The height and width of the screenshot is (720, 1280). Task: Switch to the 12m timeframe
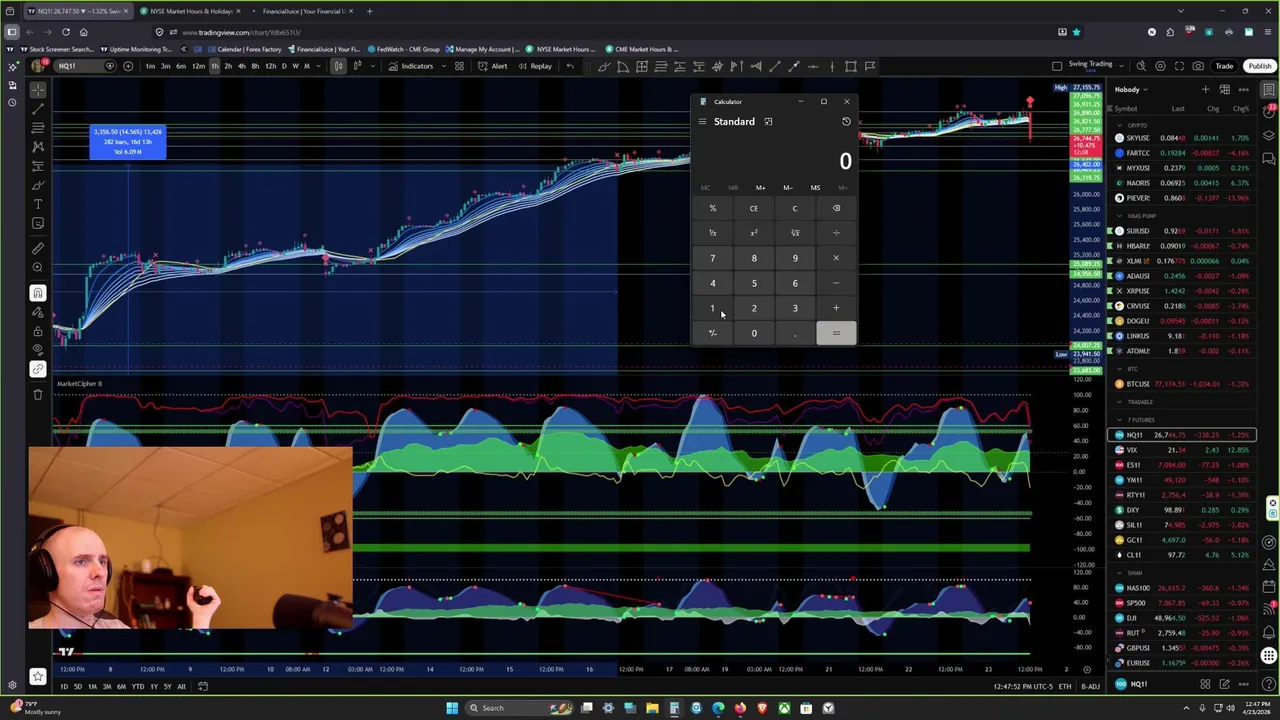coord(197,66)
